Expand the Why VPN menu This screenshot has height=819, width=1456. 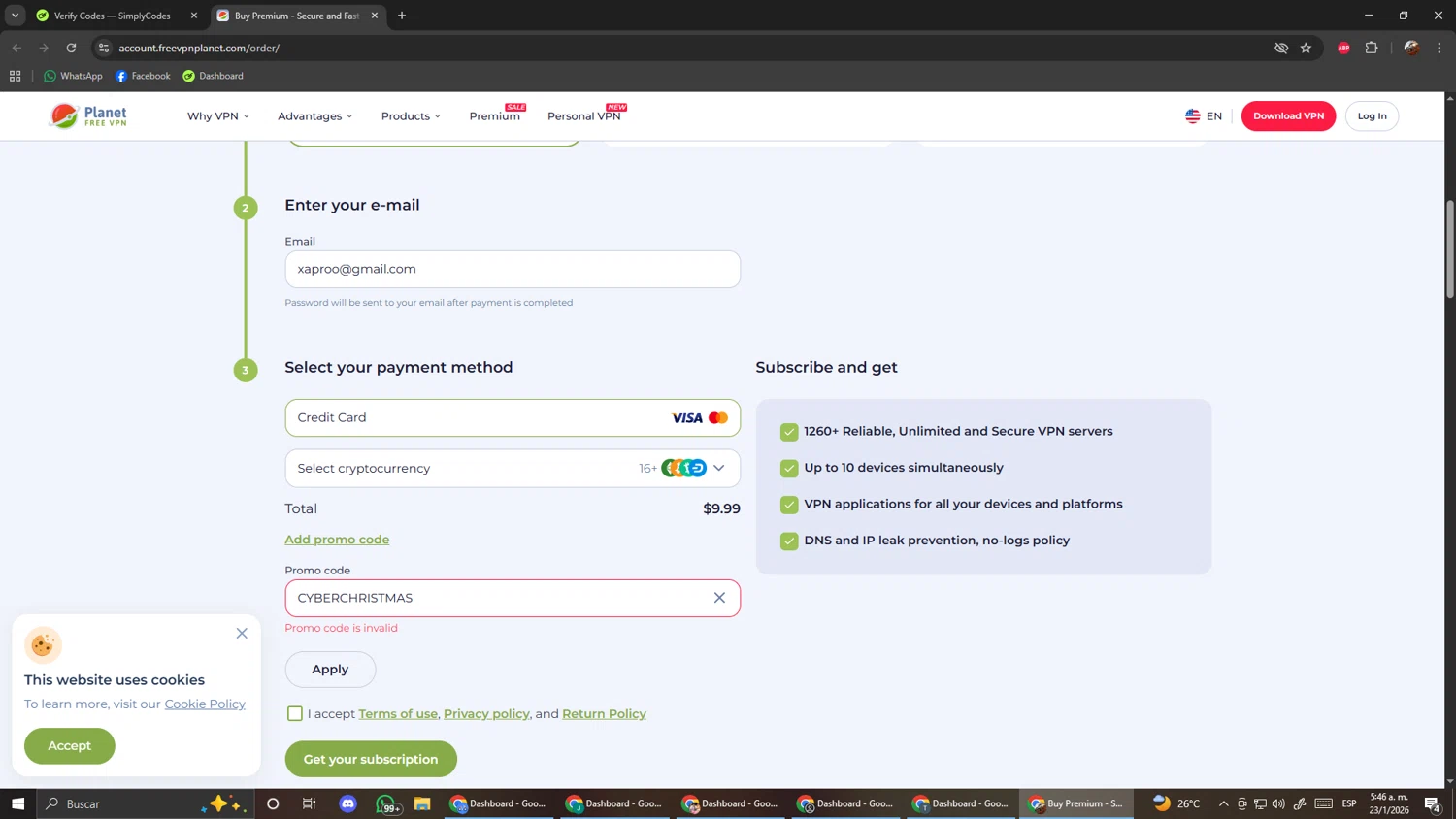(x=218, y=115)
